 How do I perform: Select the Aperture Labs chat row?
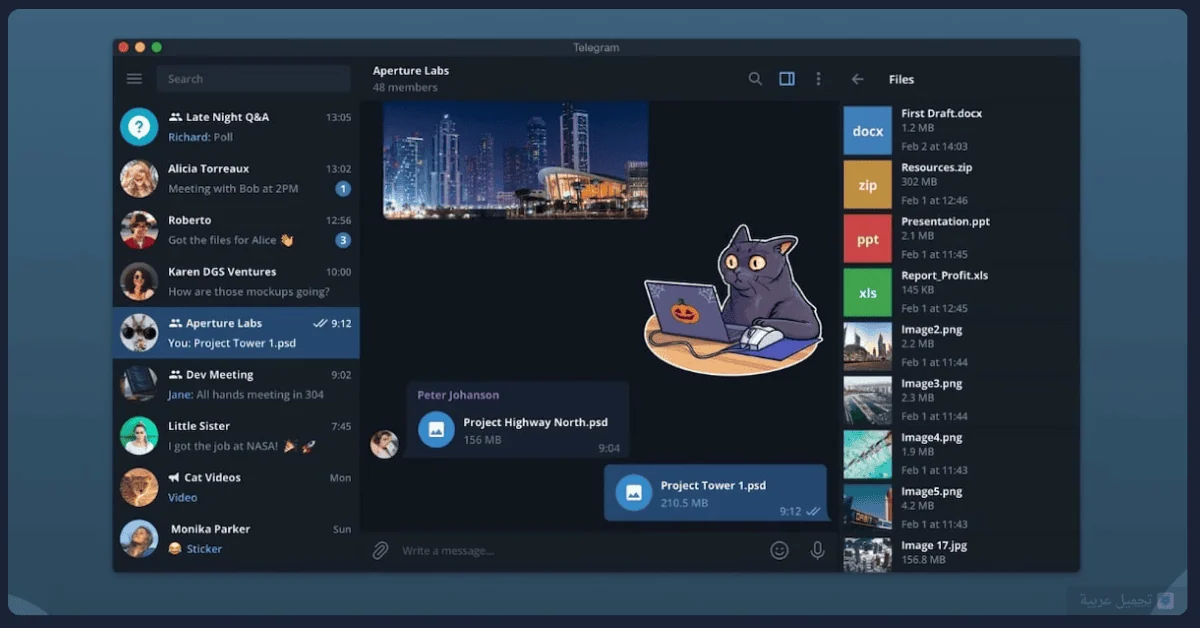click(x=236, y=333)
